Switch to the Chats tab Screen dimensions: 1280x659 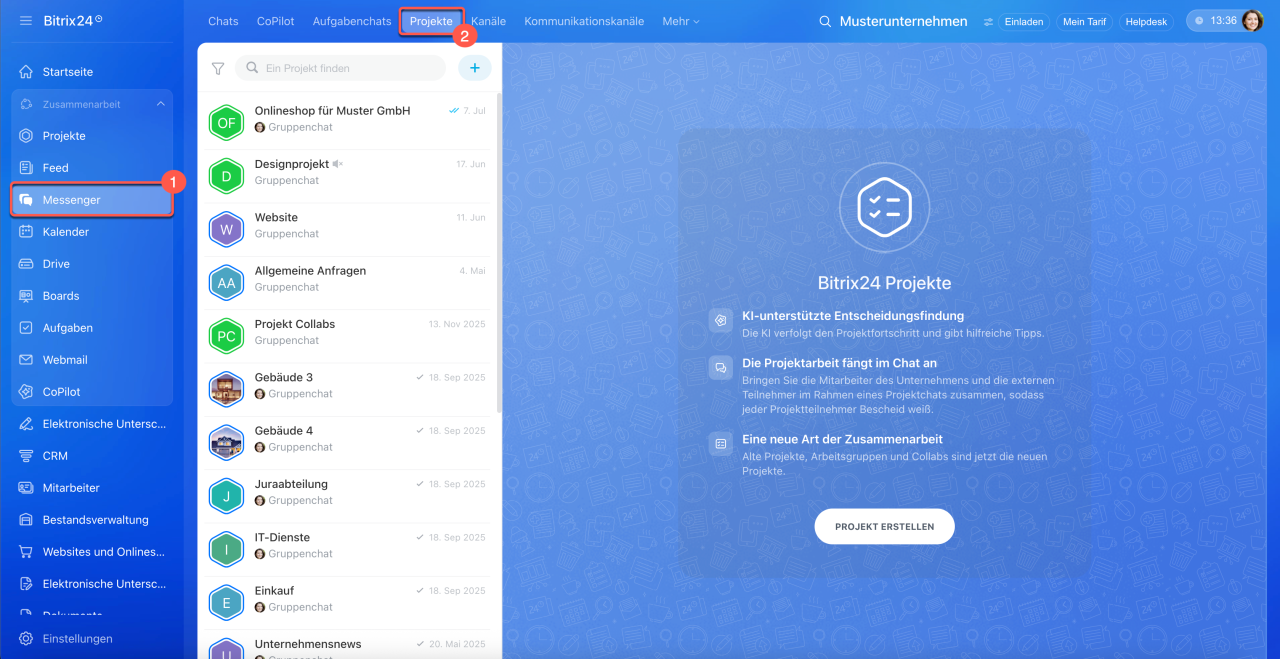coord(223,21)
